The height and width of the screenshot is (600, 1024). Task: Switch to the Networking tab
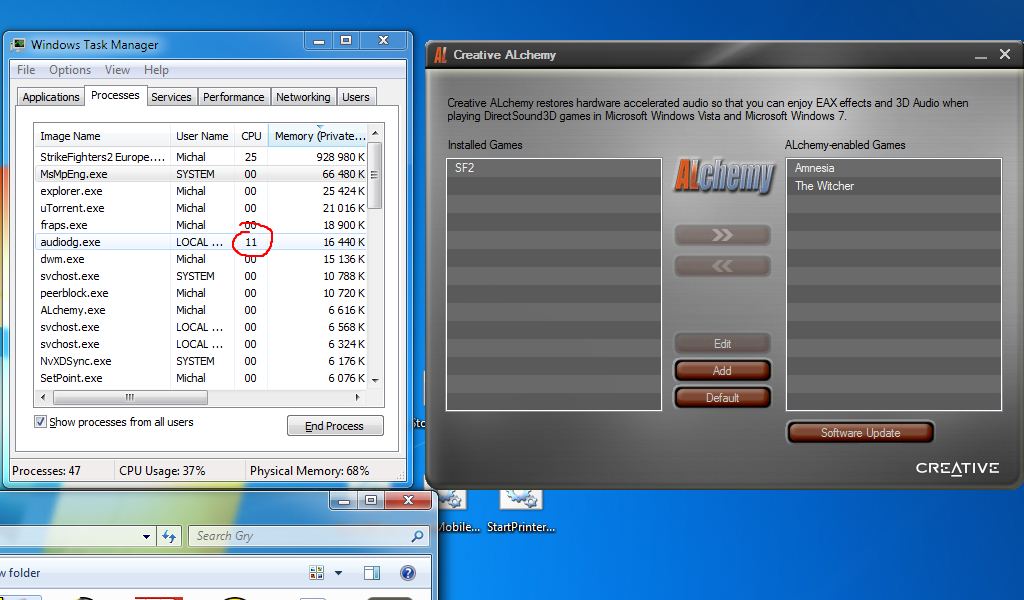(303, 97)
